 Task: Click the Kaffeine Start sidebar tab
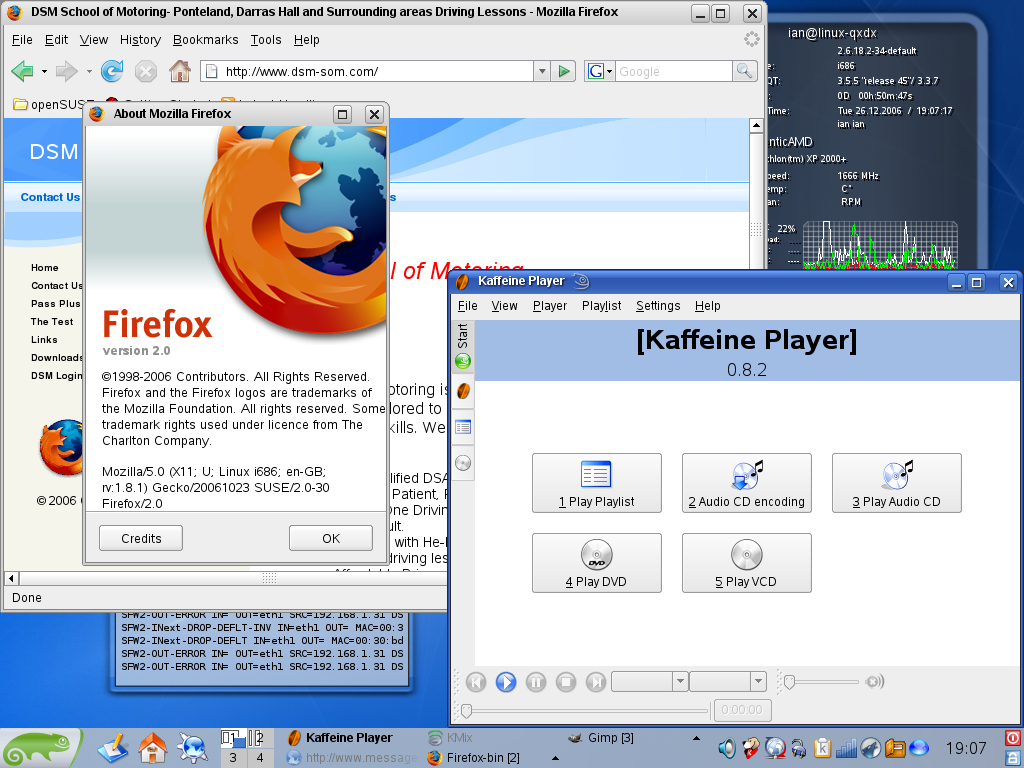click(x=462, y=346)
